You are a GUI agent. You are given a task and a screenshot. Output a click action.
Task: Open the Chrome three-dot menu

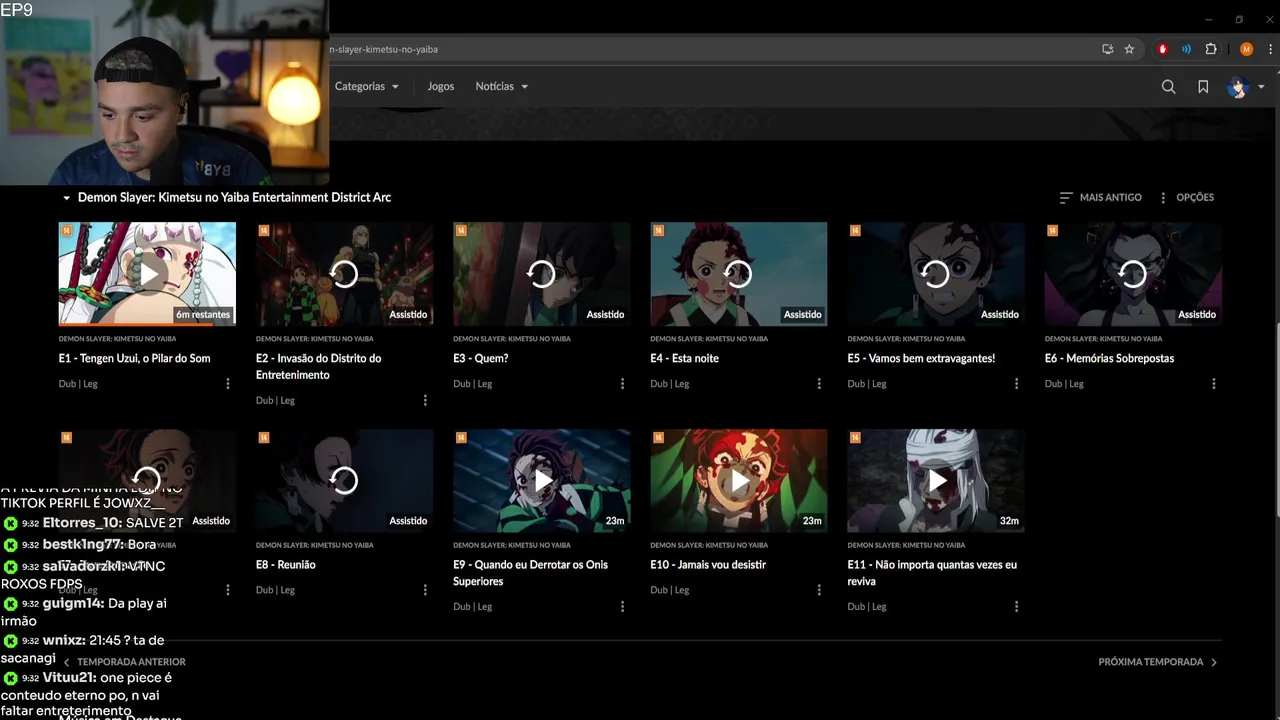coord(1269,49)
